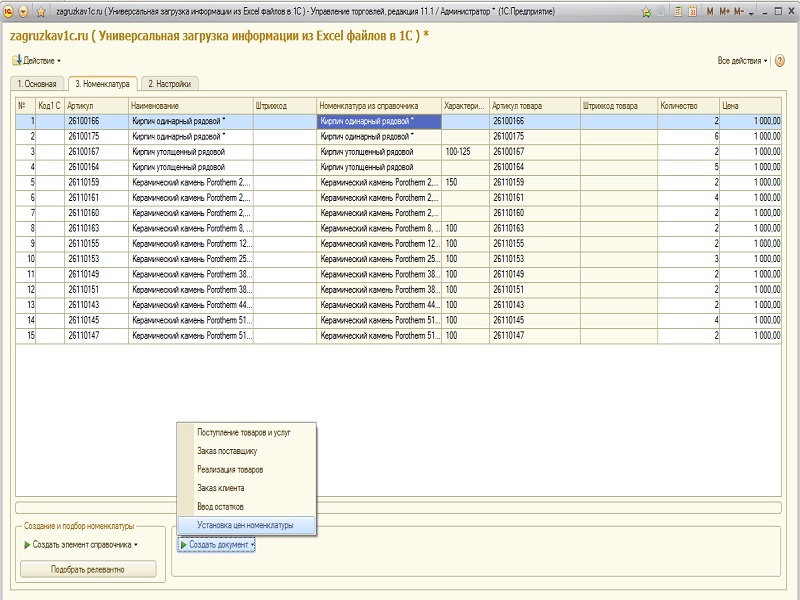The height and width of the screenshot is (600, 800).
Task: Add to favorites using the star with green arrow
Action: point(646,12)
